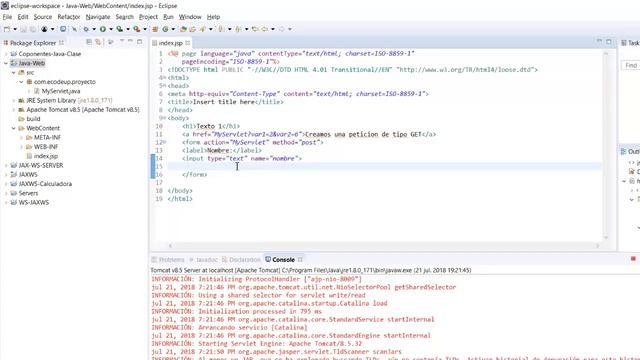
Task: Open the File menu
Action: [7, 17]
